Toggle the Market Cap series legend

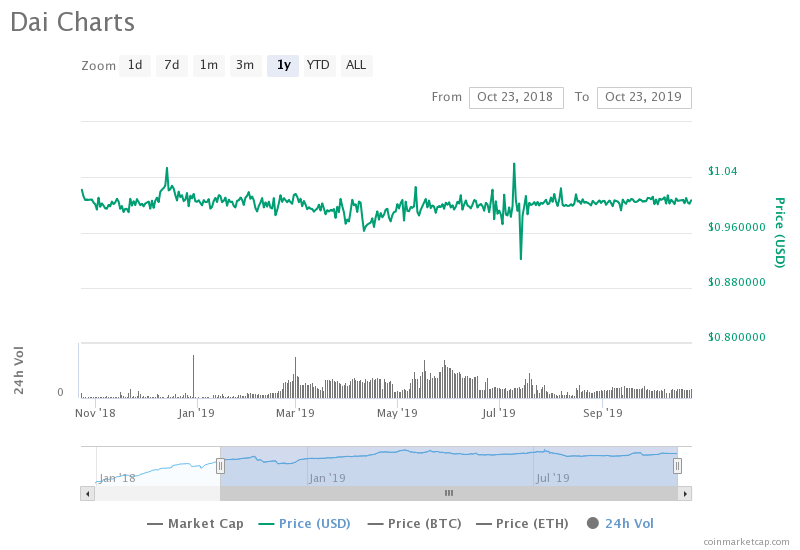(195, 523)
